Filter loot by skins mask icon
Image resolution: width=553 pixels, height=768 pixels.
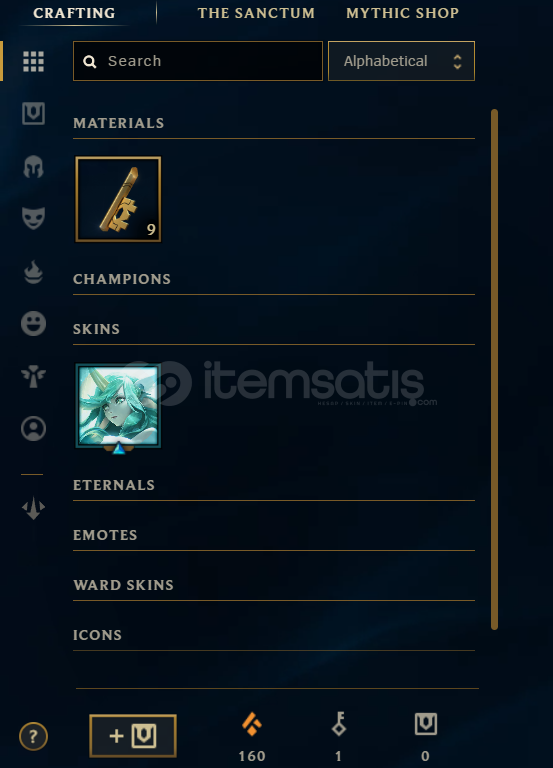click(33, 218)
